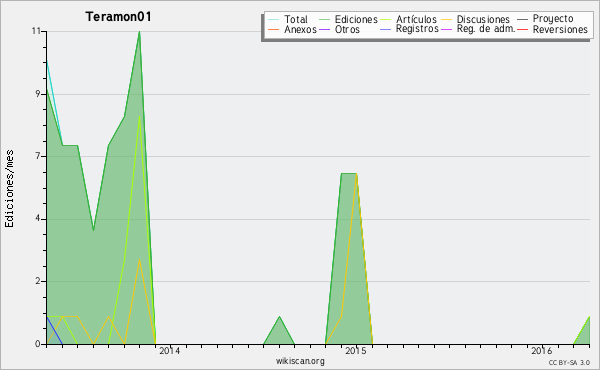This screenshot has width=600, height=370.
Task: Select the Discusiones legend entry
Action: tap(475, 19)
